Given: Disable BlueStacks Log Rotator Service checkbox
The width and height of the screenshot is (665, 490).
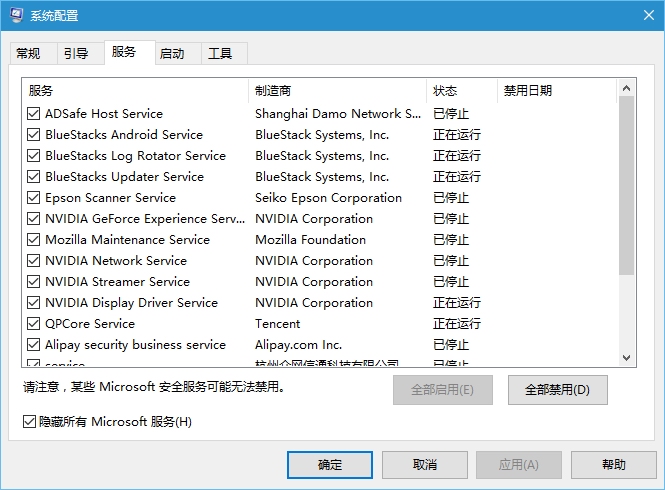Looking at the screenshot, I should click(x=34, y=156).
